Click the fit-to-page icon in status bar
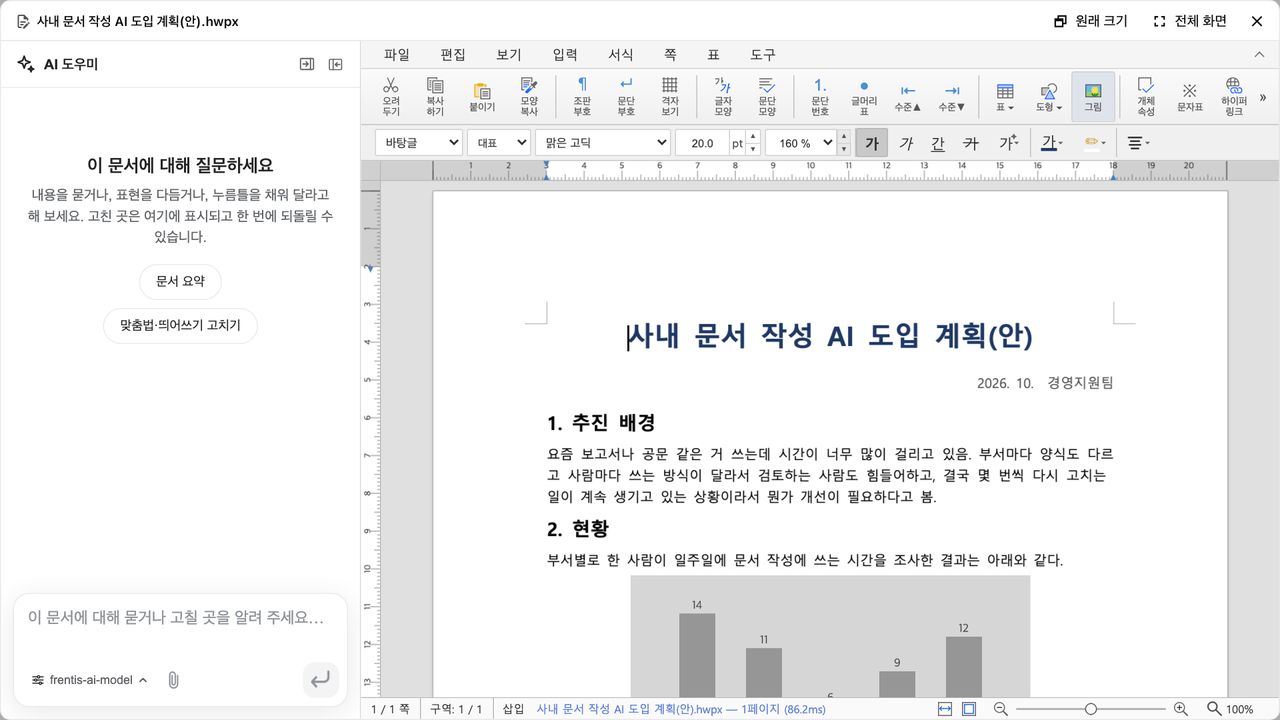 969,709
